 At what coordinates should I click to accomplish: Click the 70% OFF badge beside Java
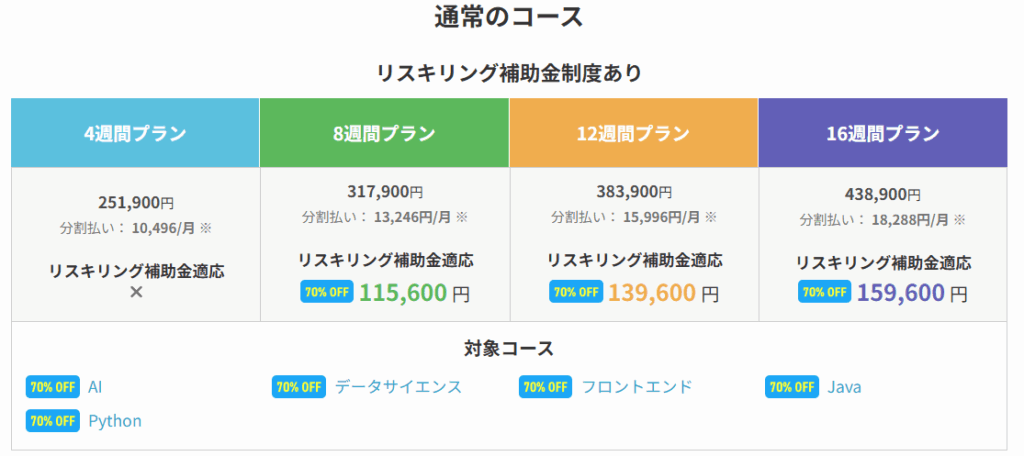point(792,387)
